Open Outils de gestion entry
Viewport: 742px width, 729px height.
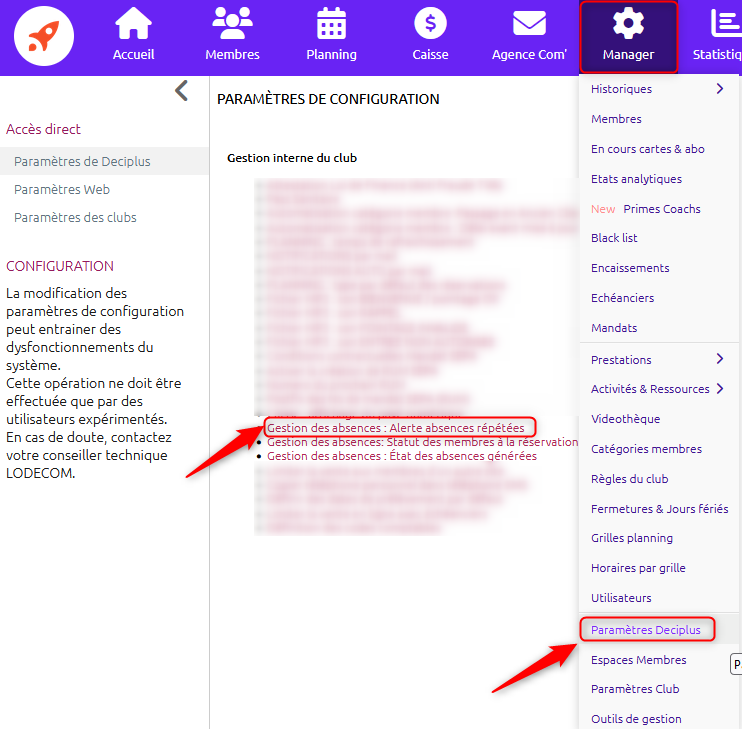click(x=636, y=719)
